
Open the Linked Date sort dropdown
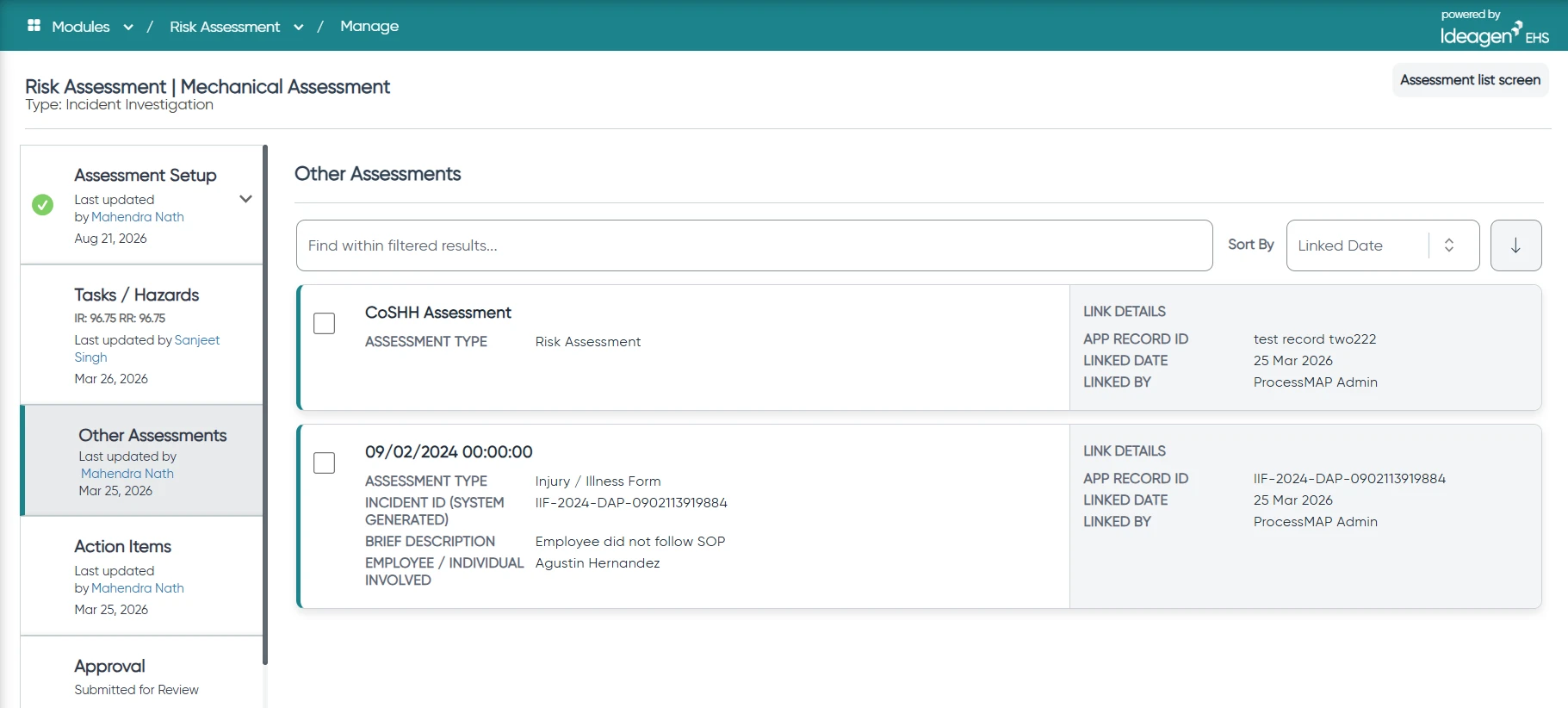[x=1382, y=245]
